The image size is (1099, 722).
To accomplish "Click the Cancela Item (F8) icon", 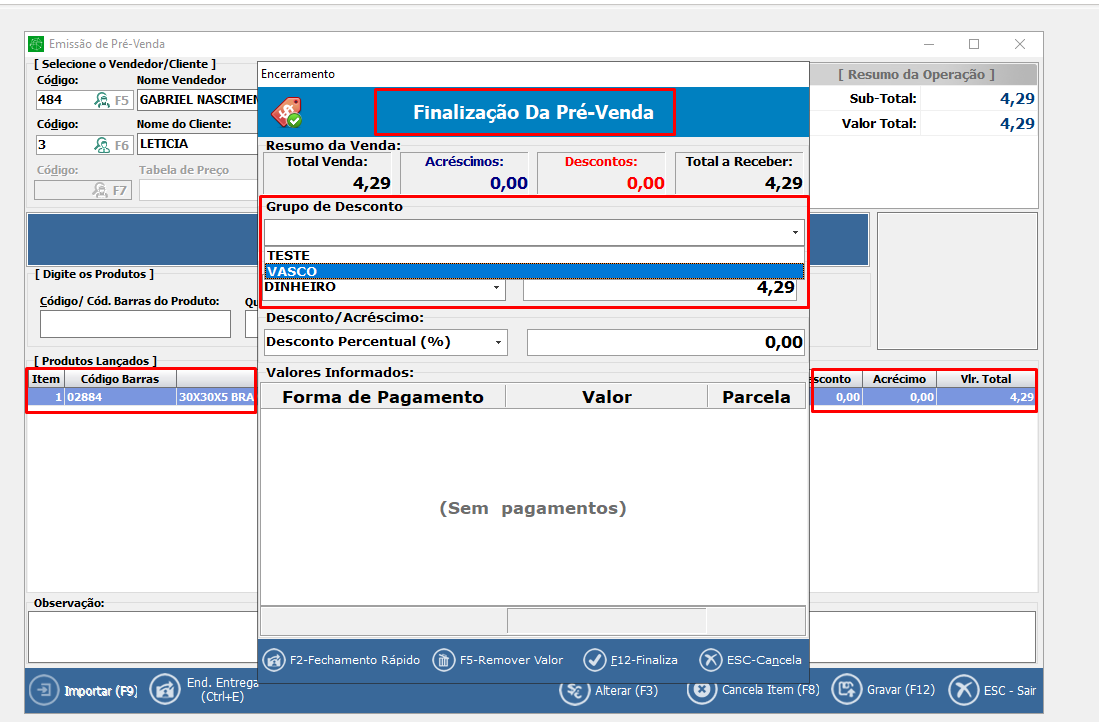I will pos(701,690).
